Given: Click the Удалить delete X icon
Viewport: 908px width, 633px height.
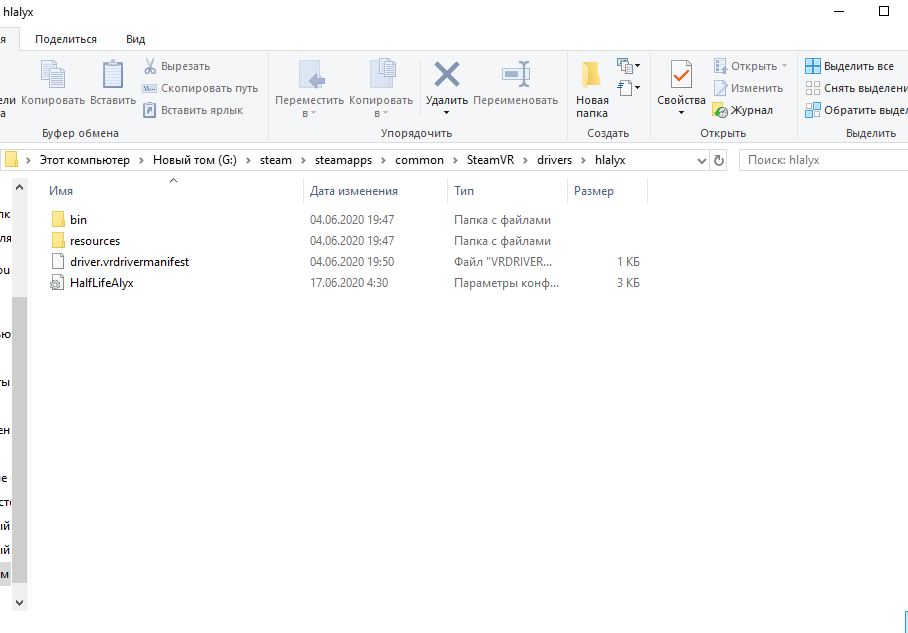Looking at the screenshot, I should click(446, 74).
